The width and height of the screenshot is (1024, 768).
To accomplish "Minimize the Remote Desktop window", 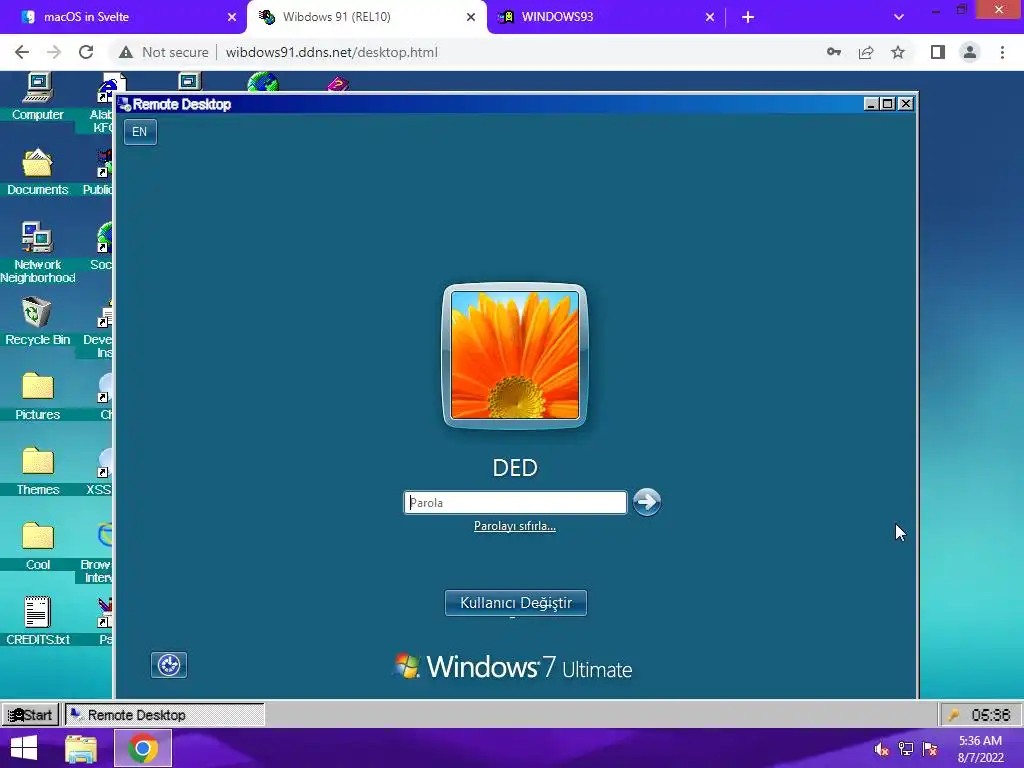I will (871, 104).
